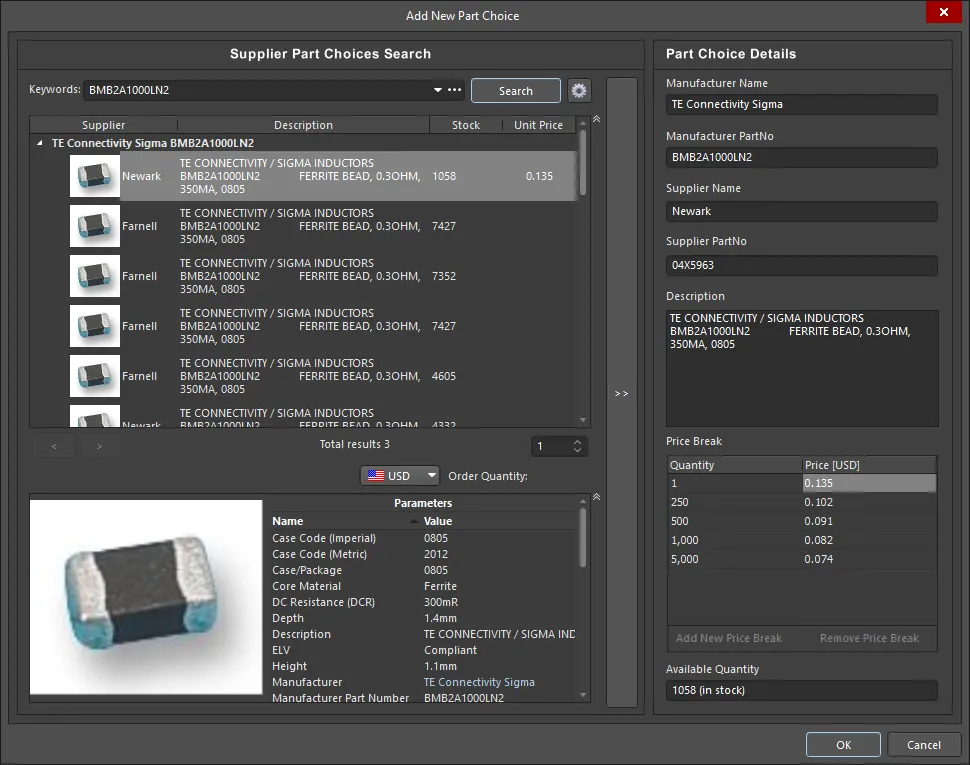This screenshot has height=765, width=970.
Task: Select price break quantity 5,000 row
Action: point(802,559)
